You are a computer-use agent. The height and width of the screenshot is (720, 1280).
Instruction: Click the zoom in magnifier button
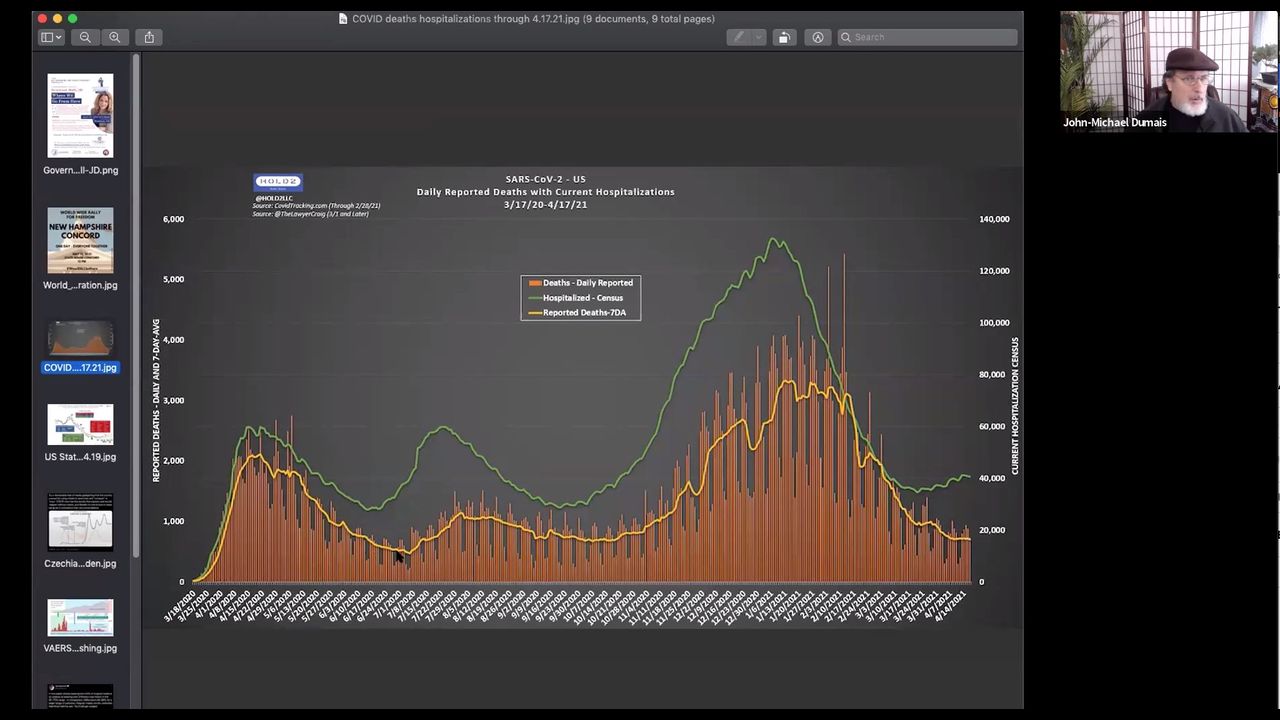click(115, 37)
